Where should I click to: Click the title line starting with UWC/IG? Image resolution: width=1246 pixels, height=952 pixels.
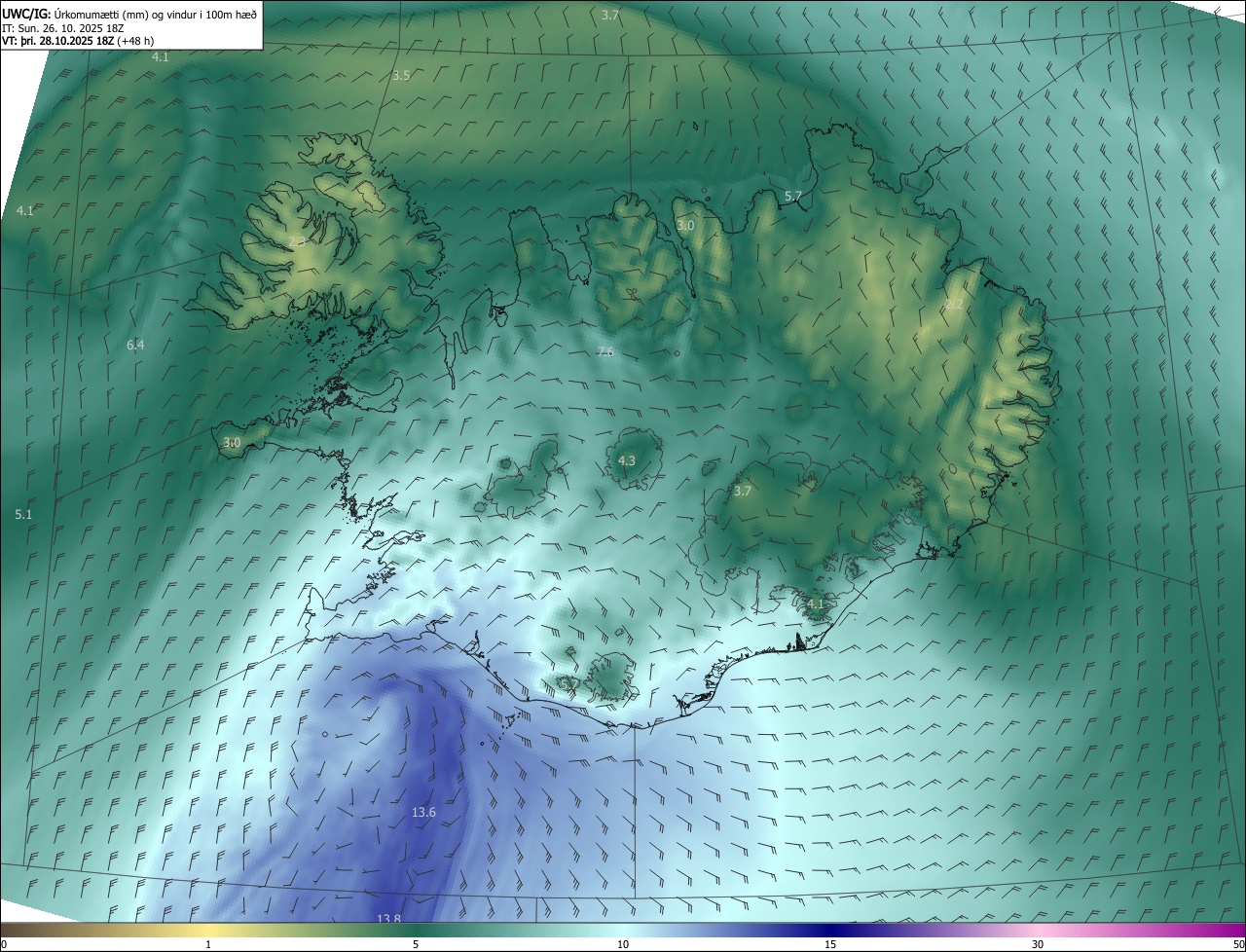tap(129, 13)
